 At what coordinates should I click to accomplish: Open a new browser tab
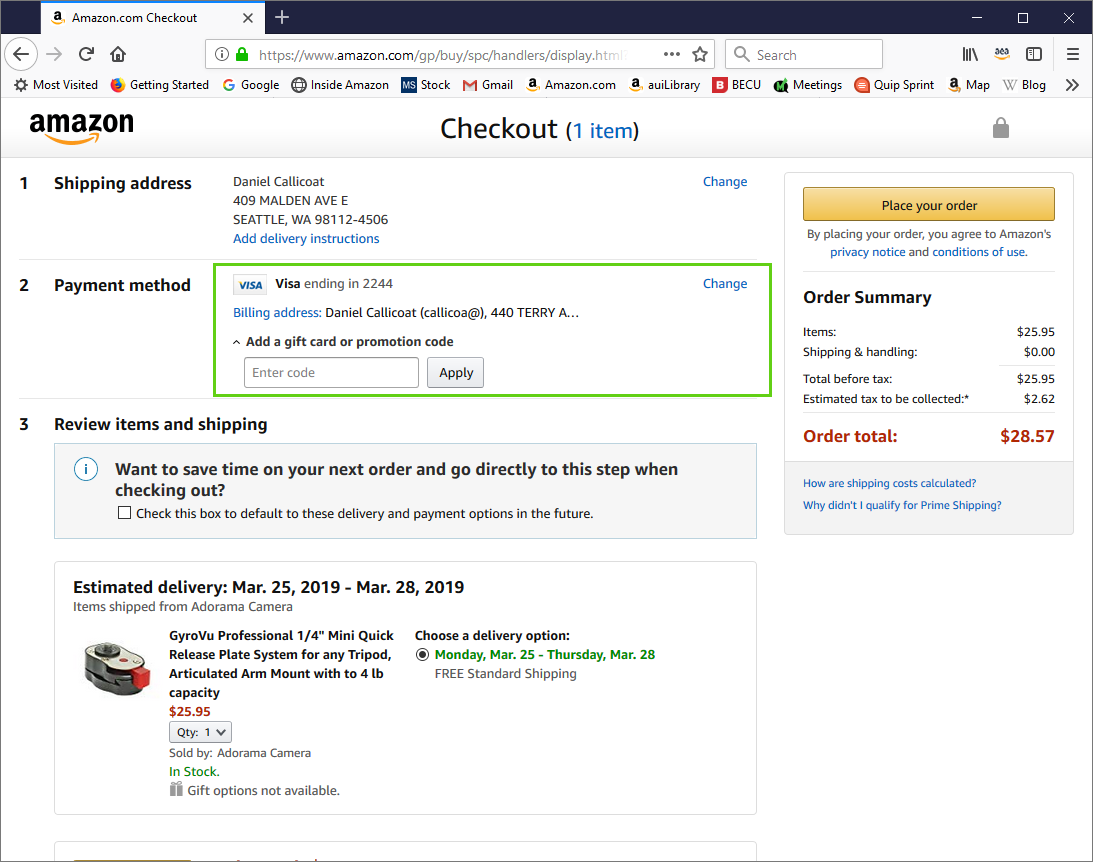[x=282, y=17]
